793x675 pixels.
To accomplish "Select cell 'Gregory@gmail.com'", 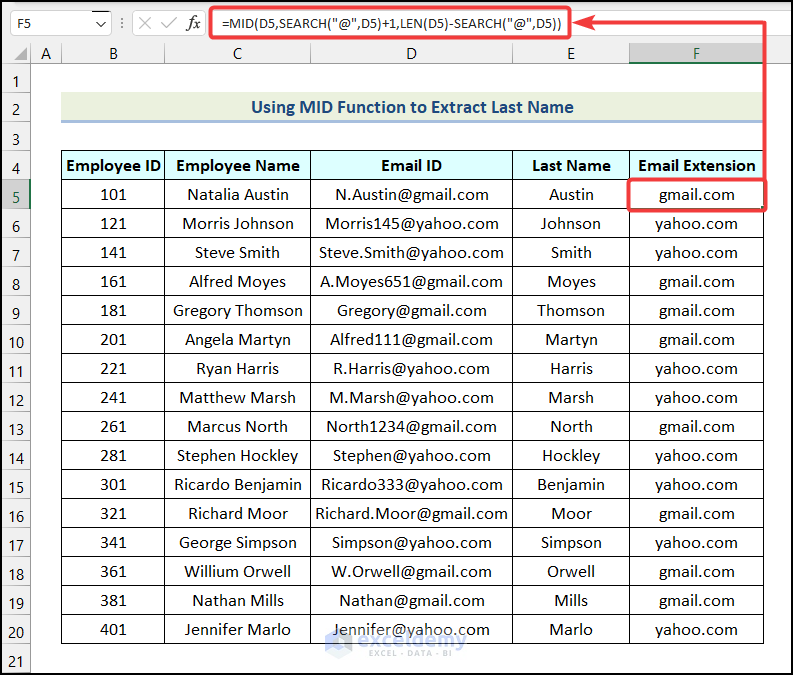I will pos(412,310).
